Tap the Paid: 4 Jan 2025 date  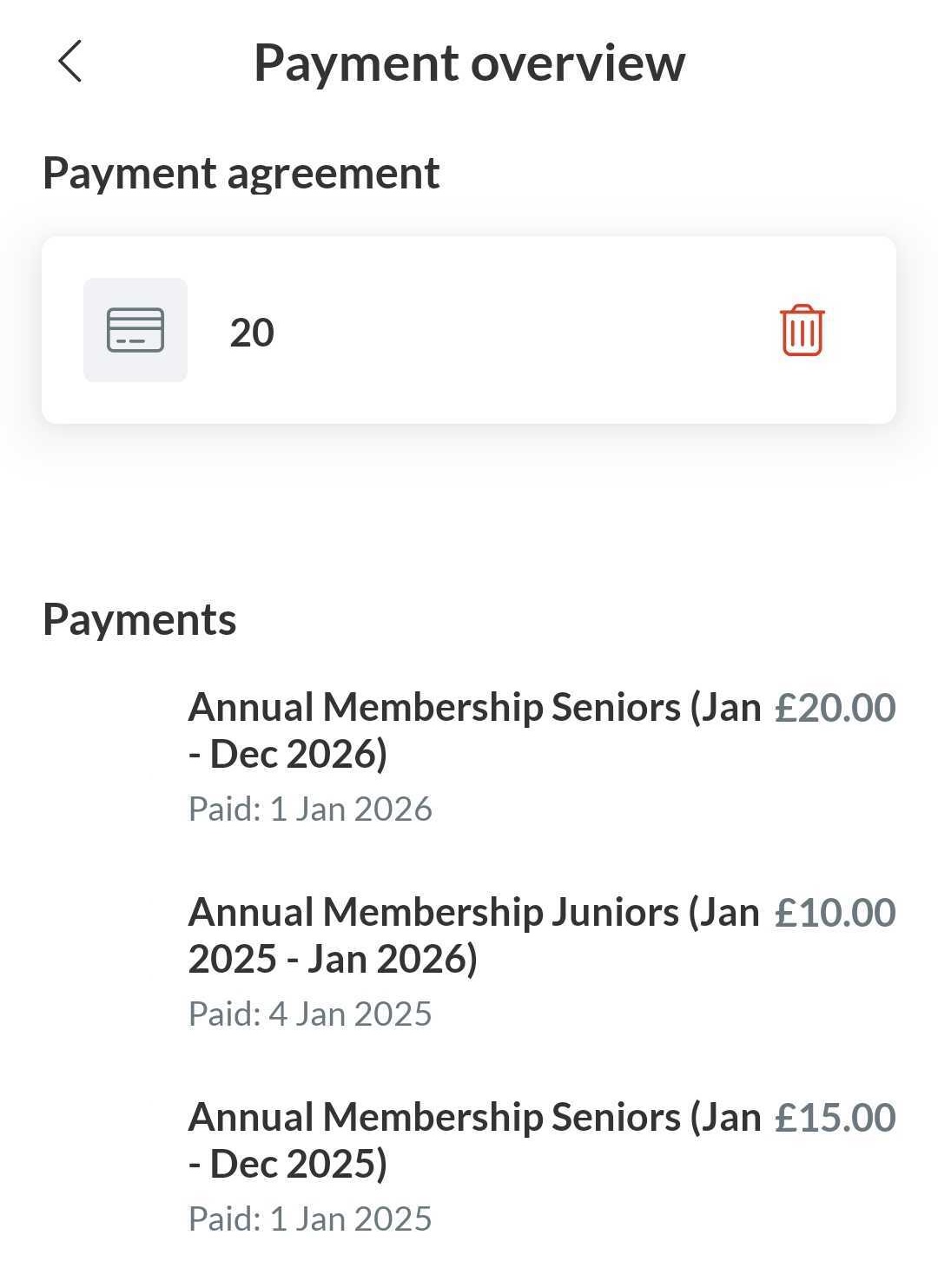[x=310, y=1014]
